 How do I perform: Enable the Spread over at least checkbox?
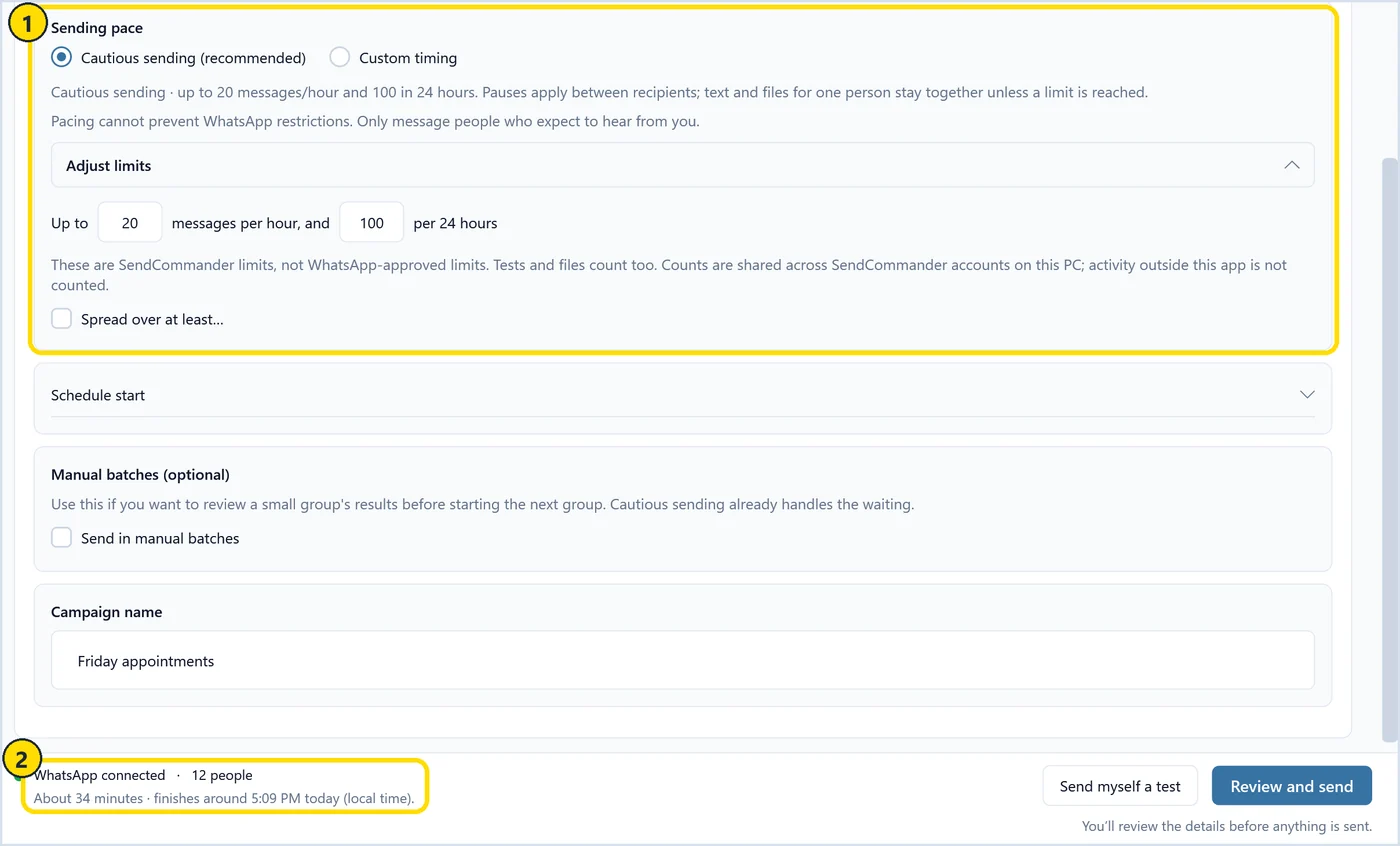tap(62, 320)
